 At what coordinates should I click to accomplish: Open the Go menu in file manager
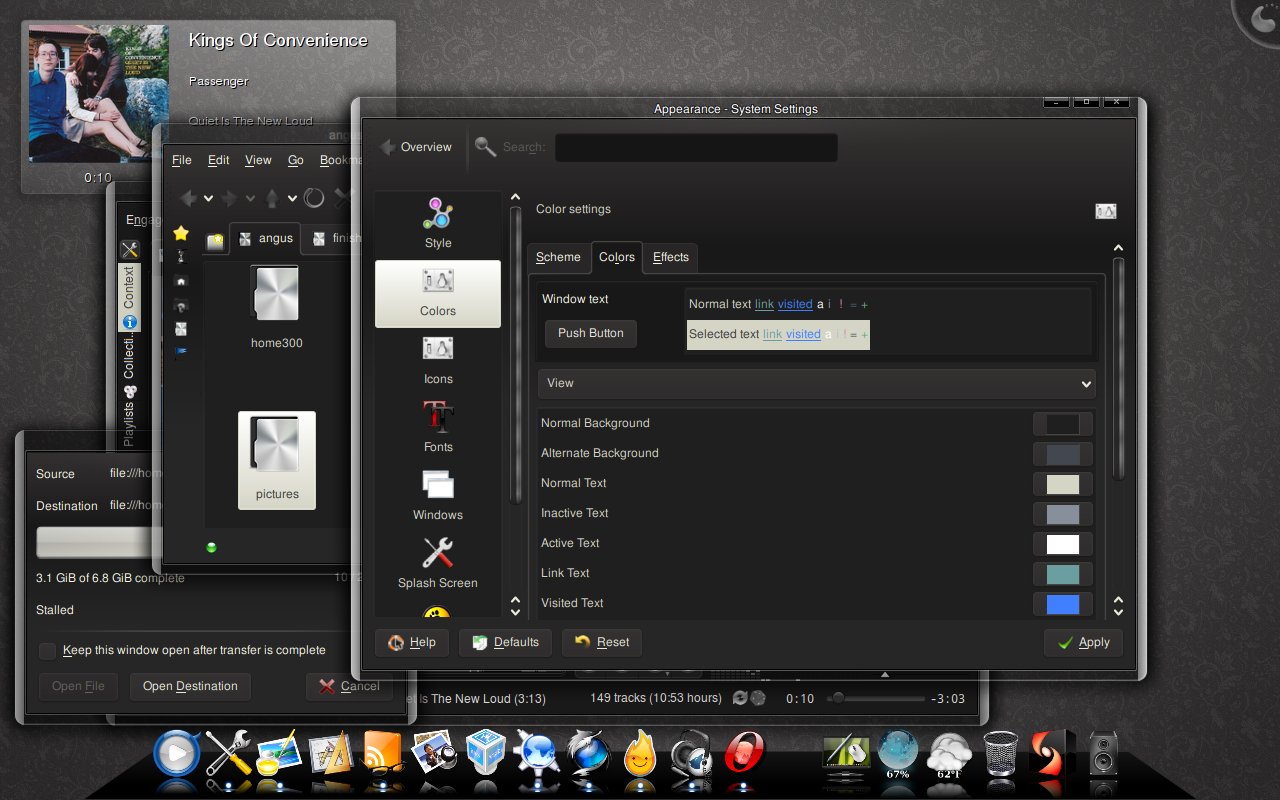tap(296, 160)
